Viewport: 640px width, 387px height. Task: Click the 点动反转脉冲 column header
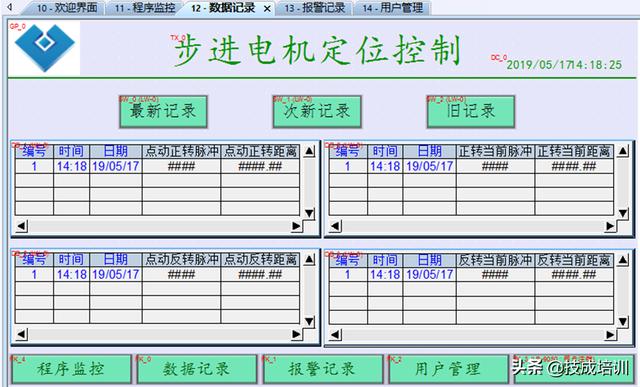click(182, 260)
